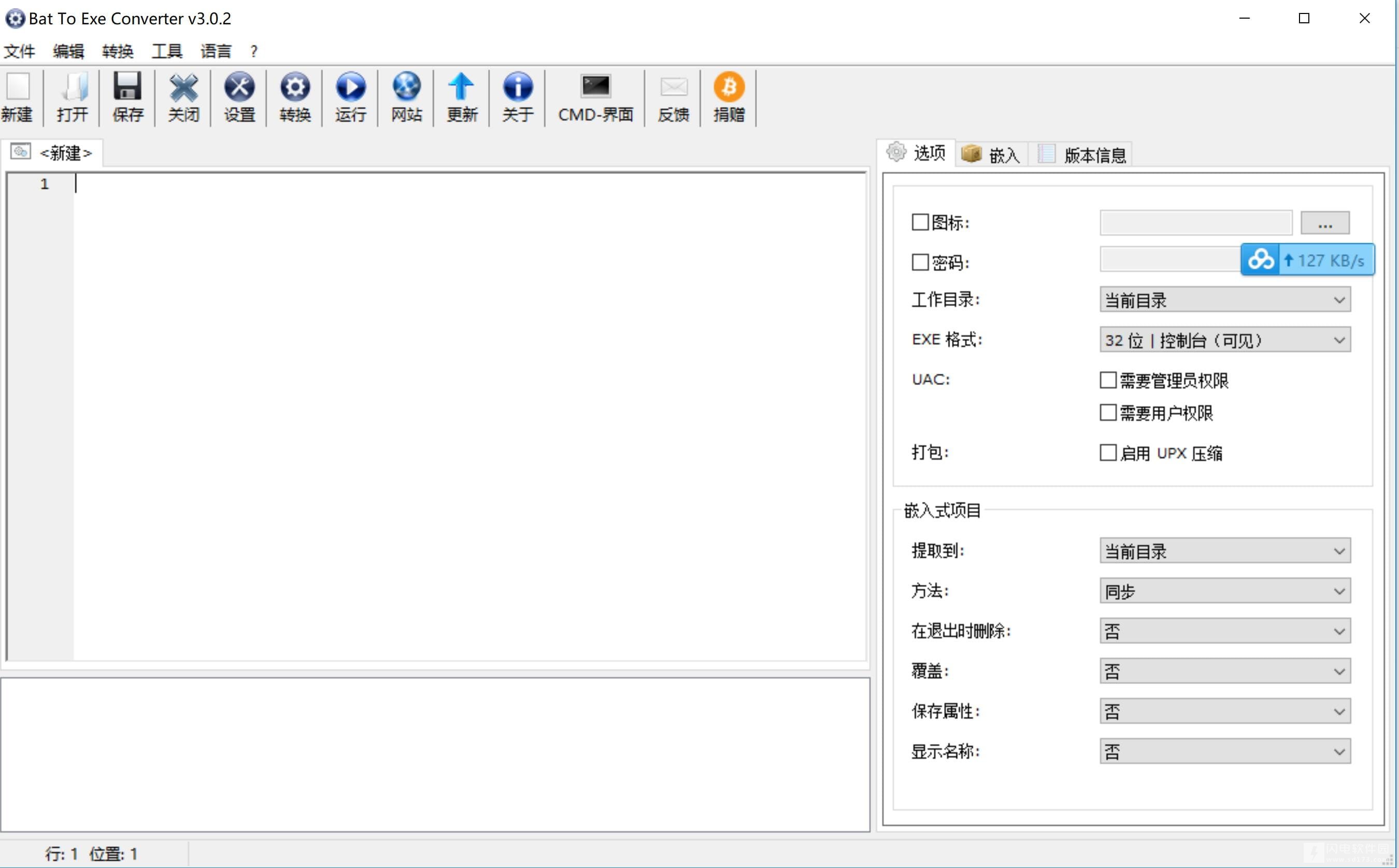The image size is (1399, 868).
Task: Click the output log pane below editor
Action: (435, 755)
